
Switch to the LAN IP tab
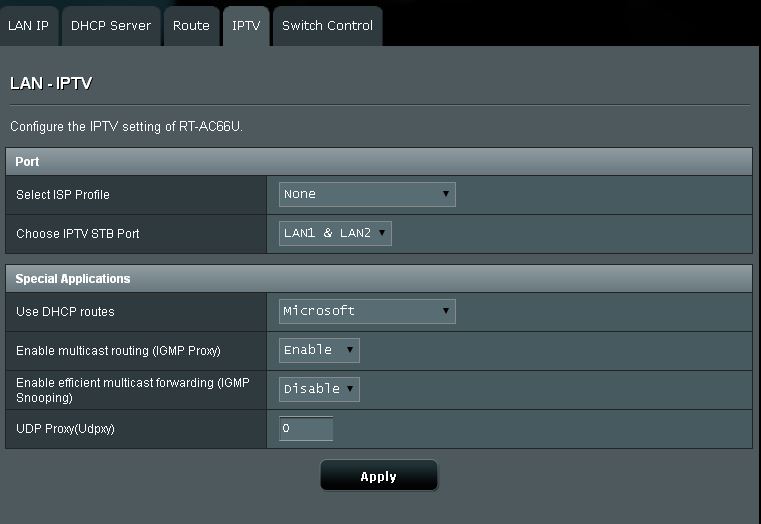tap(29, 26)
